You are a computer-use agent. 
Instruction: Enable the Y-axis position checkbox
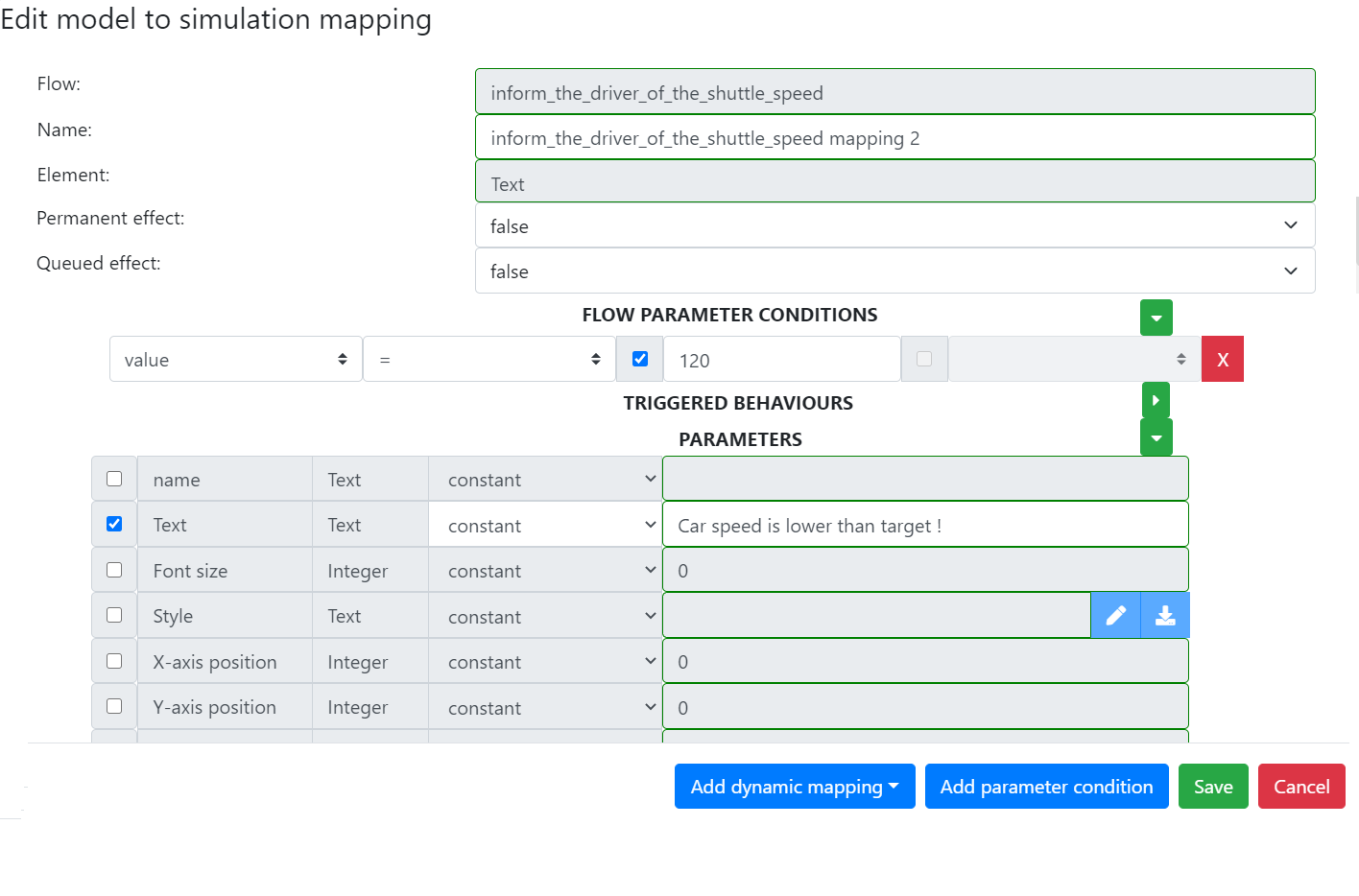pos(114,706)
